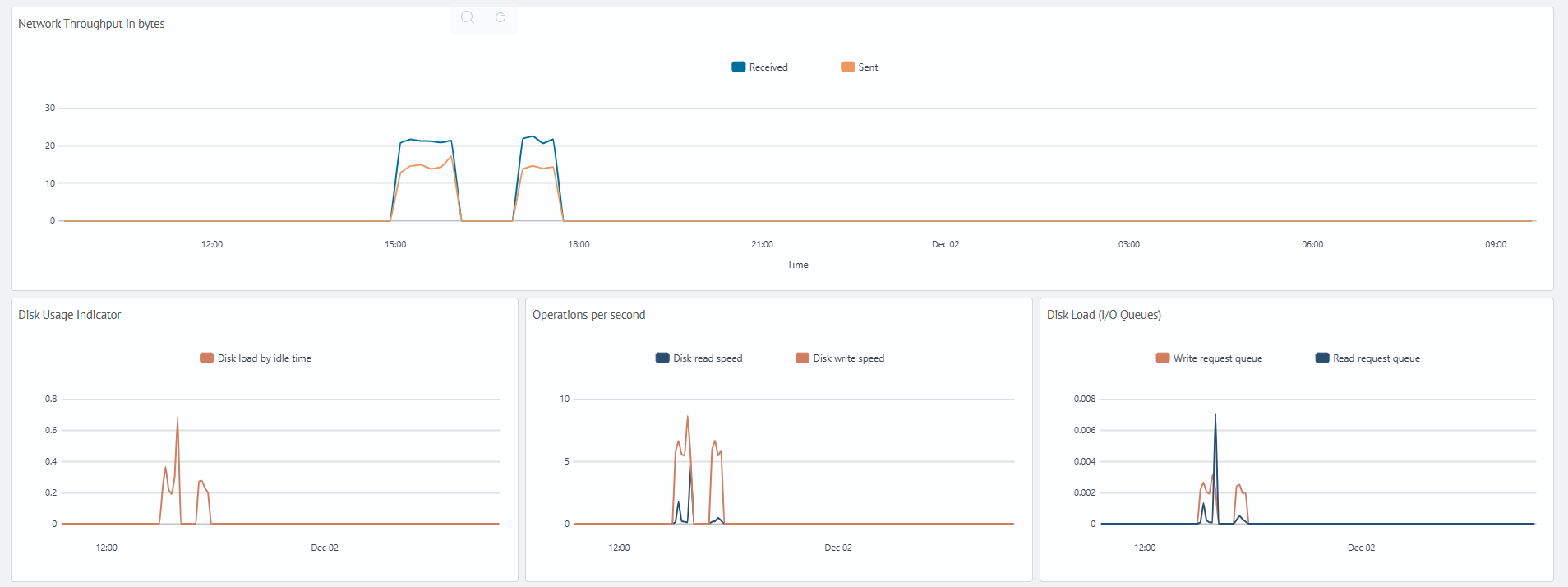Viewport: 1568px width, 587px height.
Task: Click the Network Throughput in bytes title
Action: [91, 24]
